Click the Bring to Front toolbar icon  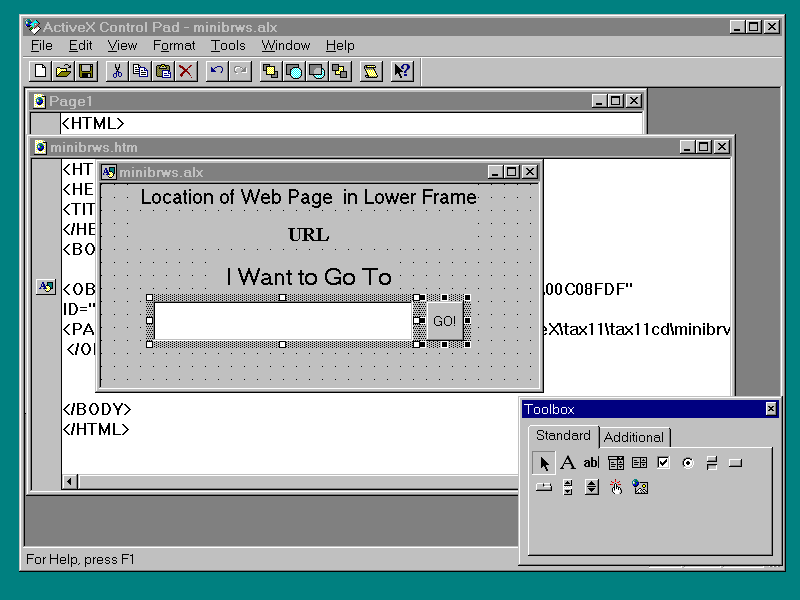point(270,71)
